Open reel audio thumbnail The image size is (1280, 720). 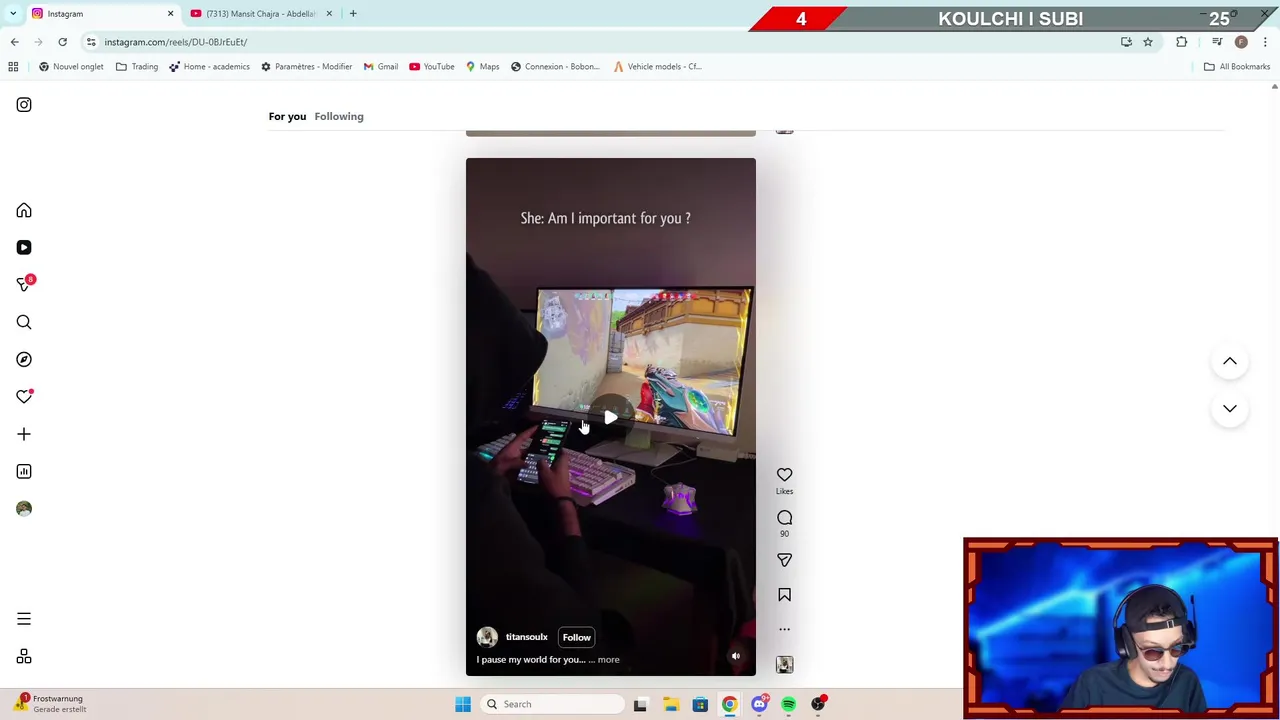784,664
